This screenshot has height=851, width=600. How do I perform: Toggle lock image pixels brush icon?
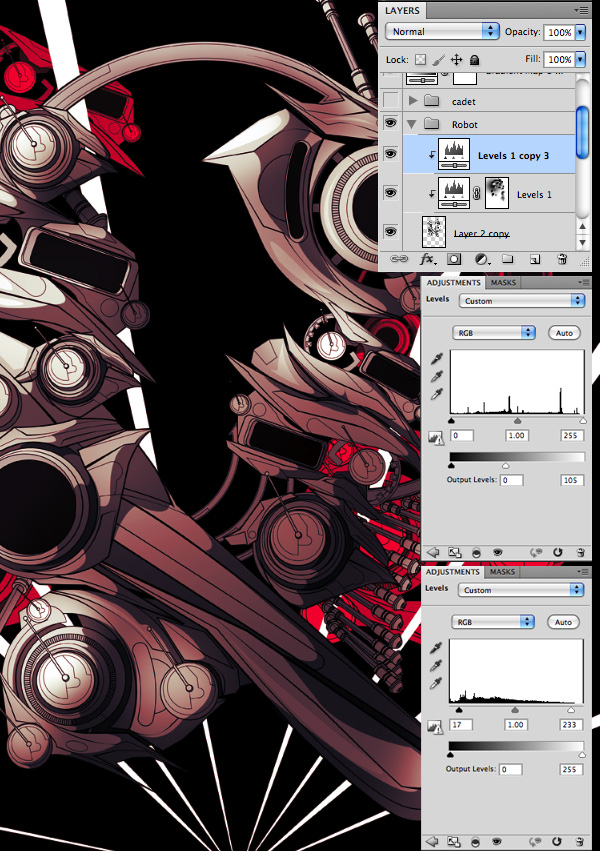[438, 59]
